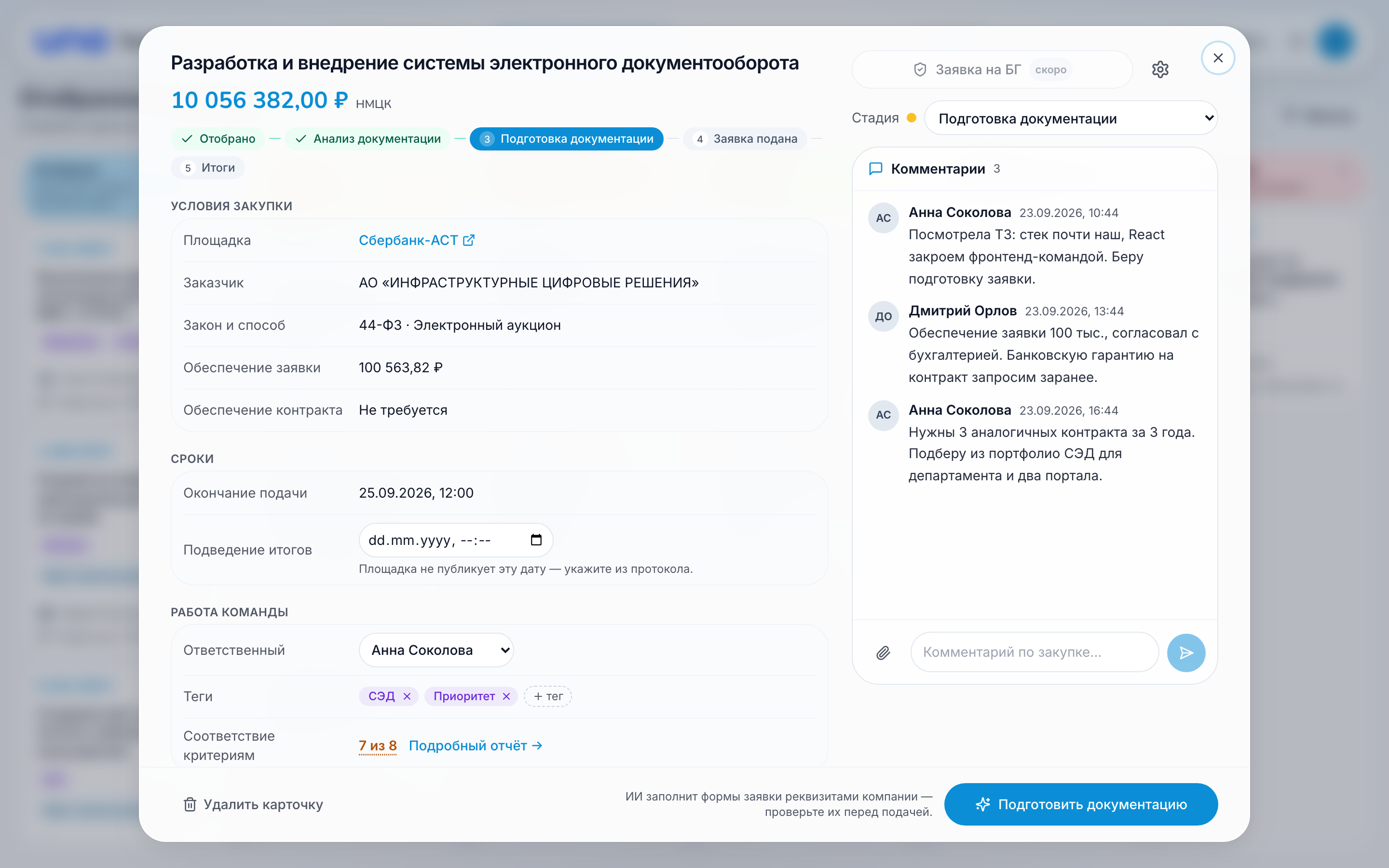The height and width of the screenshot is (868, 1389).
Task: Select the Итоги stage step
Action: 208,168
